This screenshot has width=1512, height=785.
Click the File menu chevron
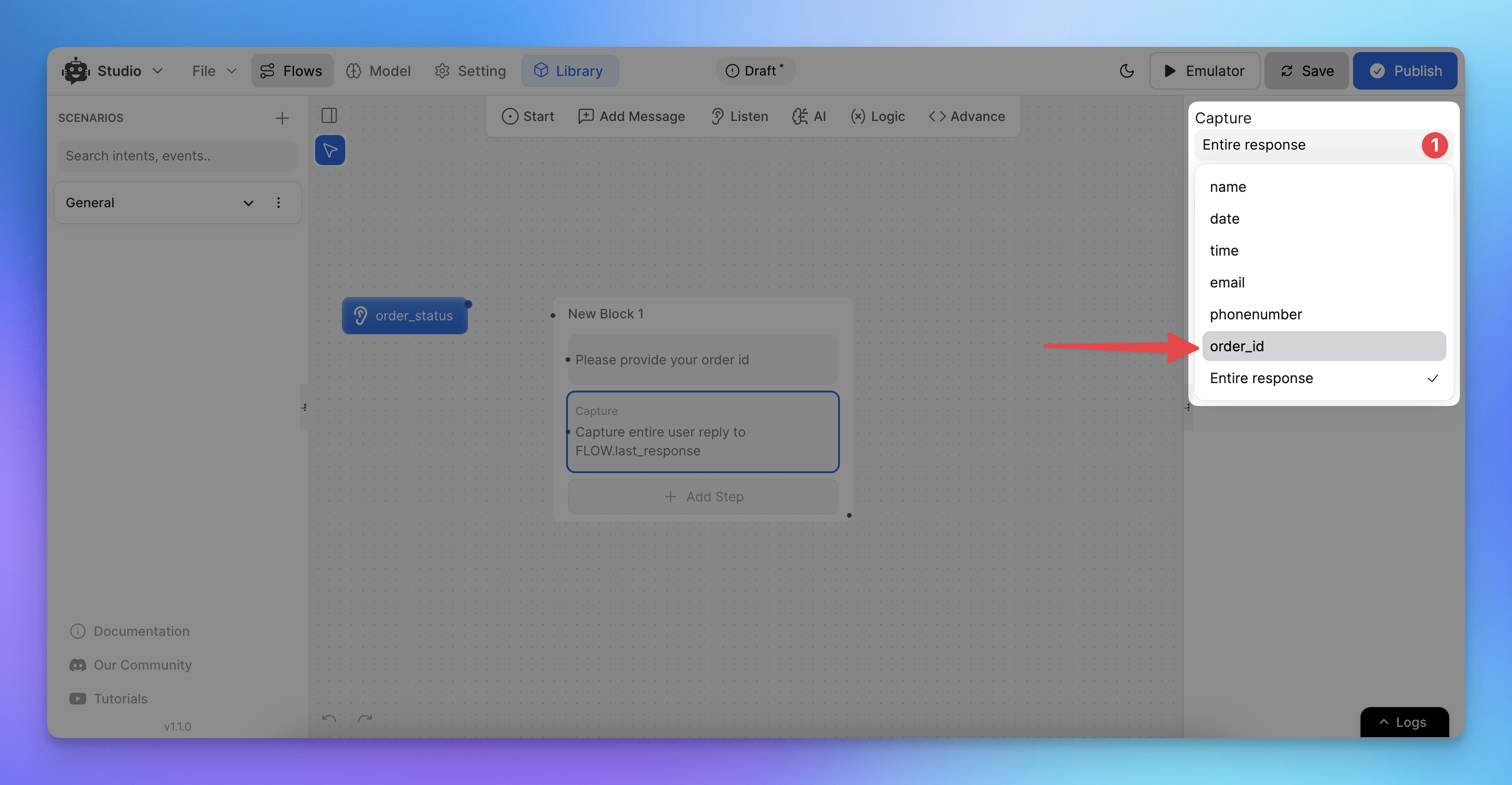coord(231,71)
